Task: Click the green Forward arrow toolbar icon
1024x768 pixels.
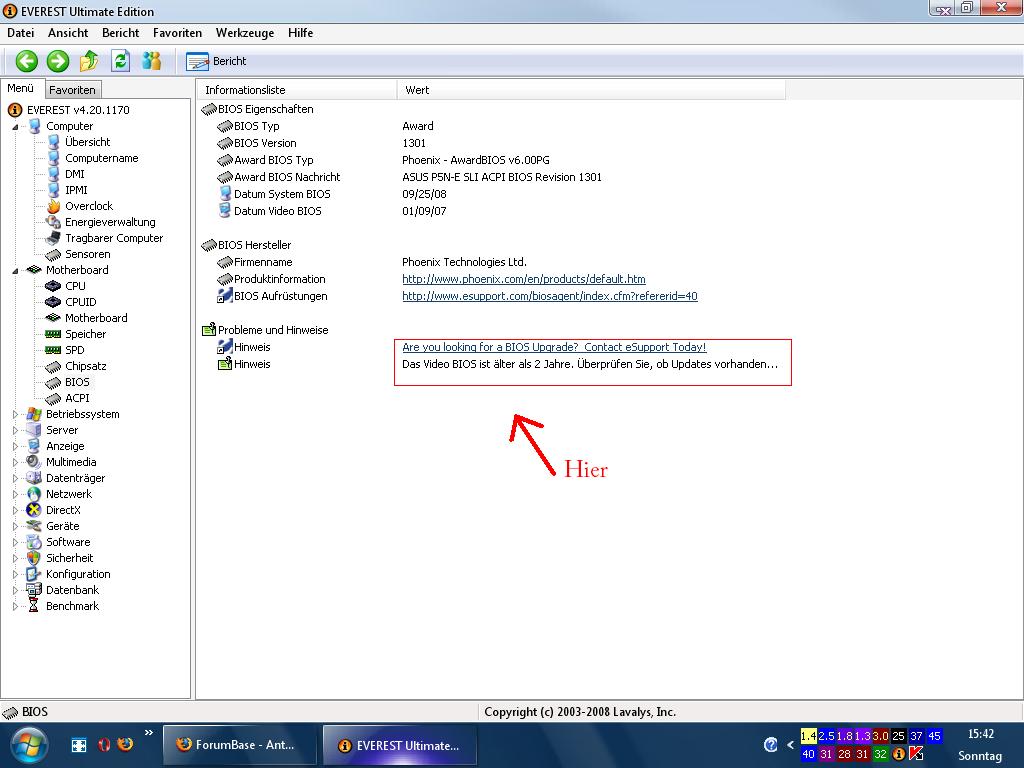Action: (57, 61)
